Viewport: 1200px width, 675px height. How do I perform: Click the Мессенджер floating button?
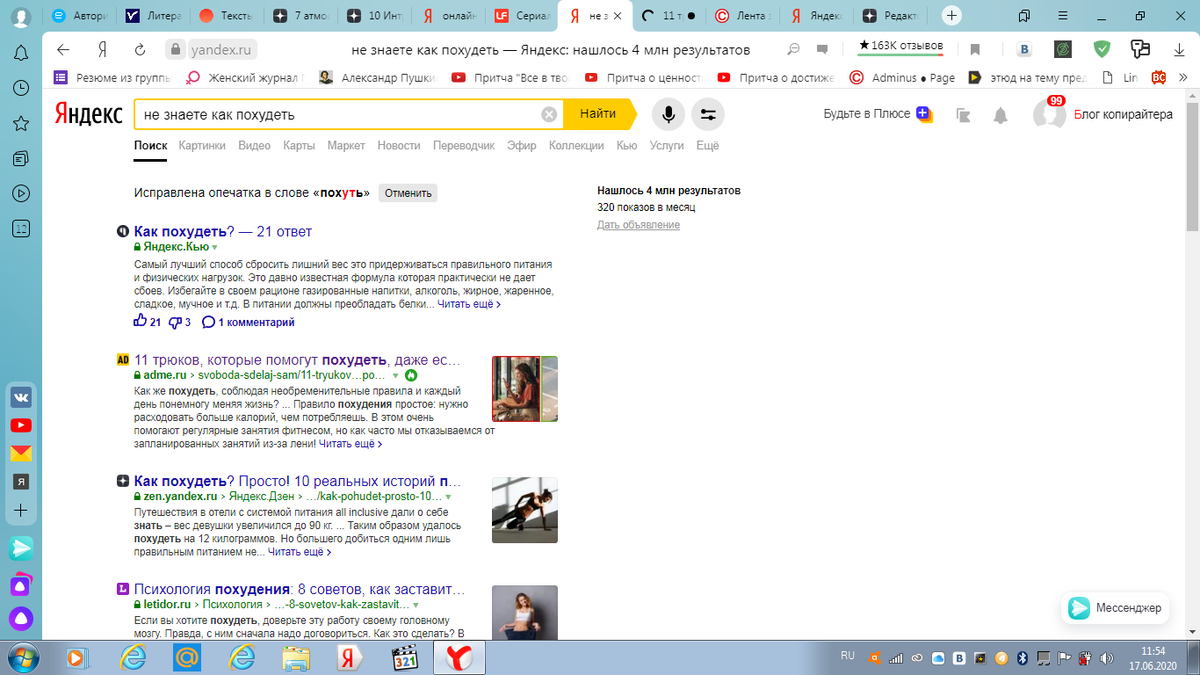pos(1115,608)
